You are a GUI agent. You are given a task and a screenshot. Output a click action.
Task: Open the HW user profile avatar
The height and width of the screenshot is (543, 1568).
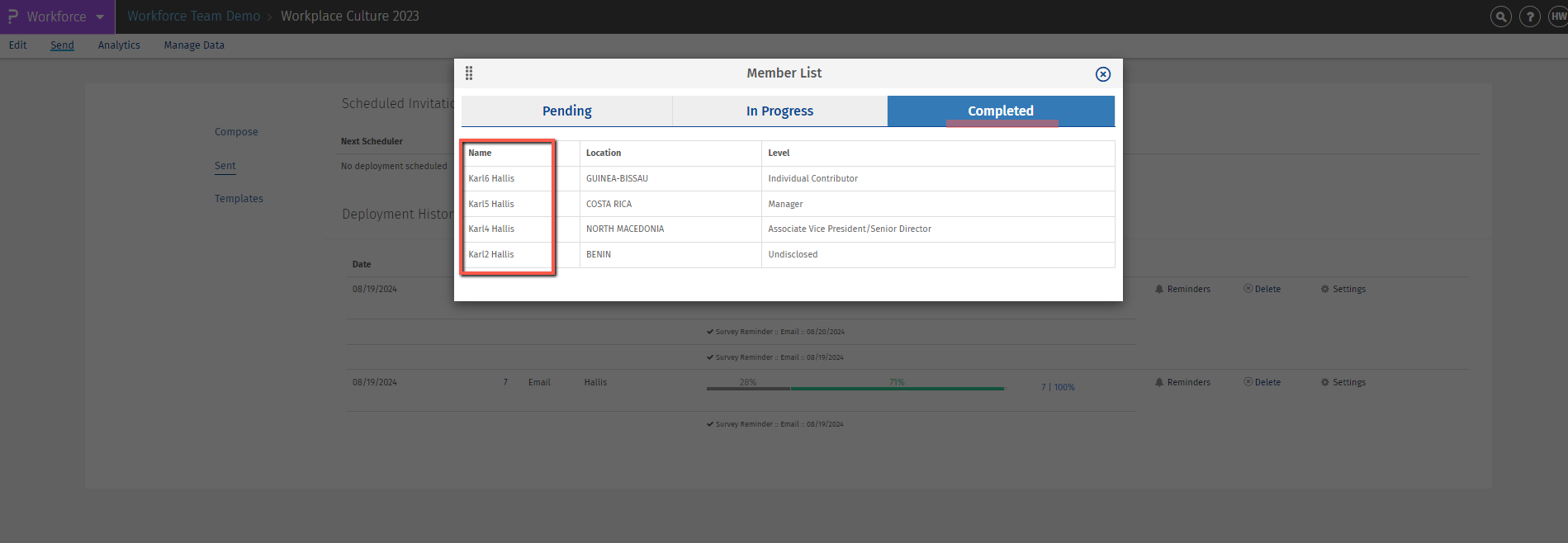[x=1557, y=17]
